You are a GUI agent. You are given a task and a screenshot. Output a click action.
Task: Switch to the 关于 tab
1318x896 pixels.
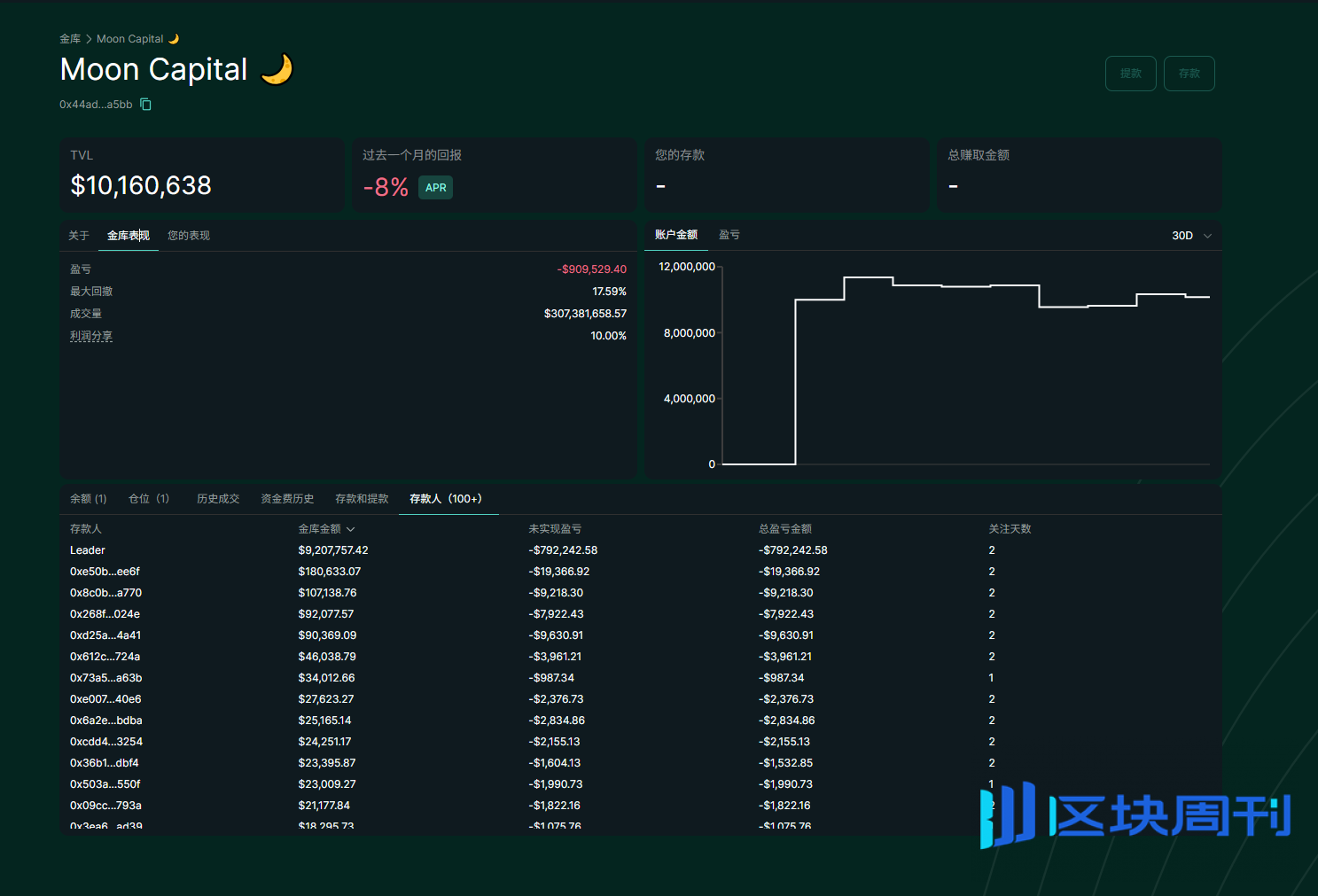pos(79,236)
